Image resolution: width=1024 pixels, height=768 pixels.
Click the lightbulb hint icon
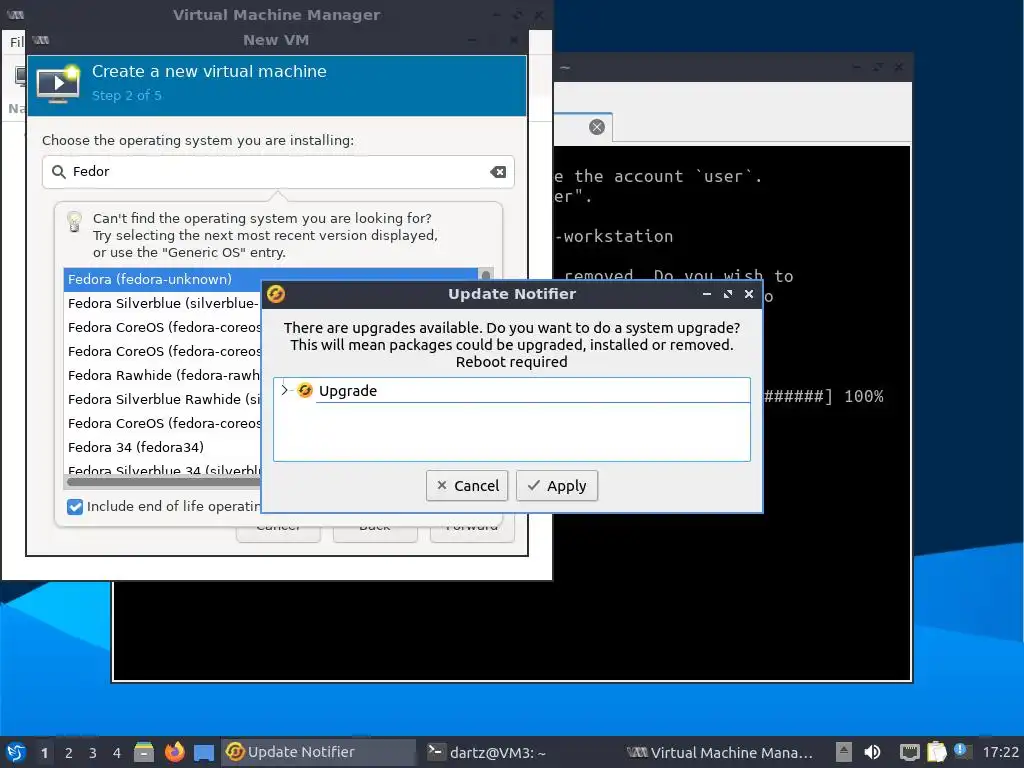(x=74, y=221)
